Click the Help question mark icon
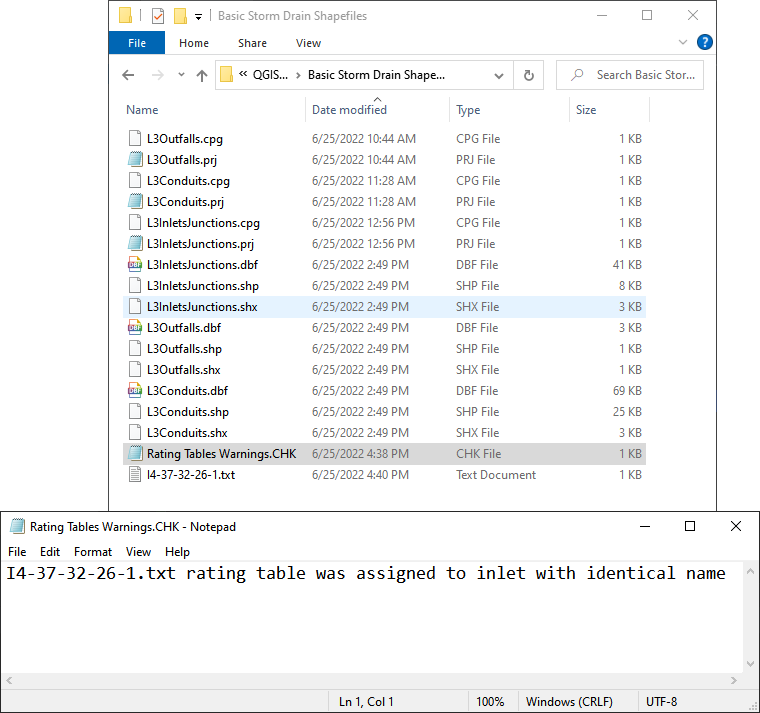760x713 pixels. (704, 43)
